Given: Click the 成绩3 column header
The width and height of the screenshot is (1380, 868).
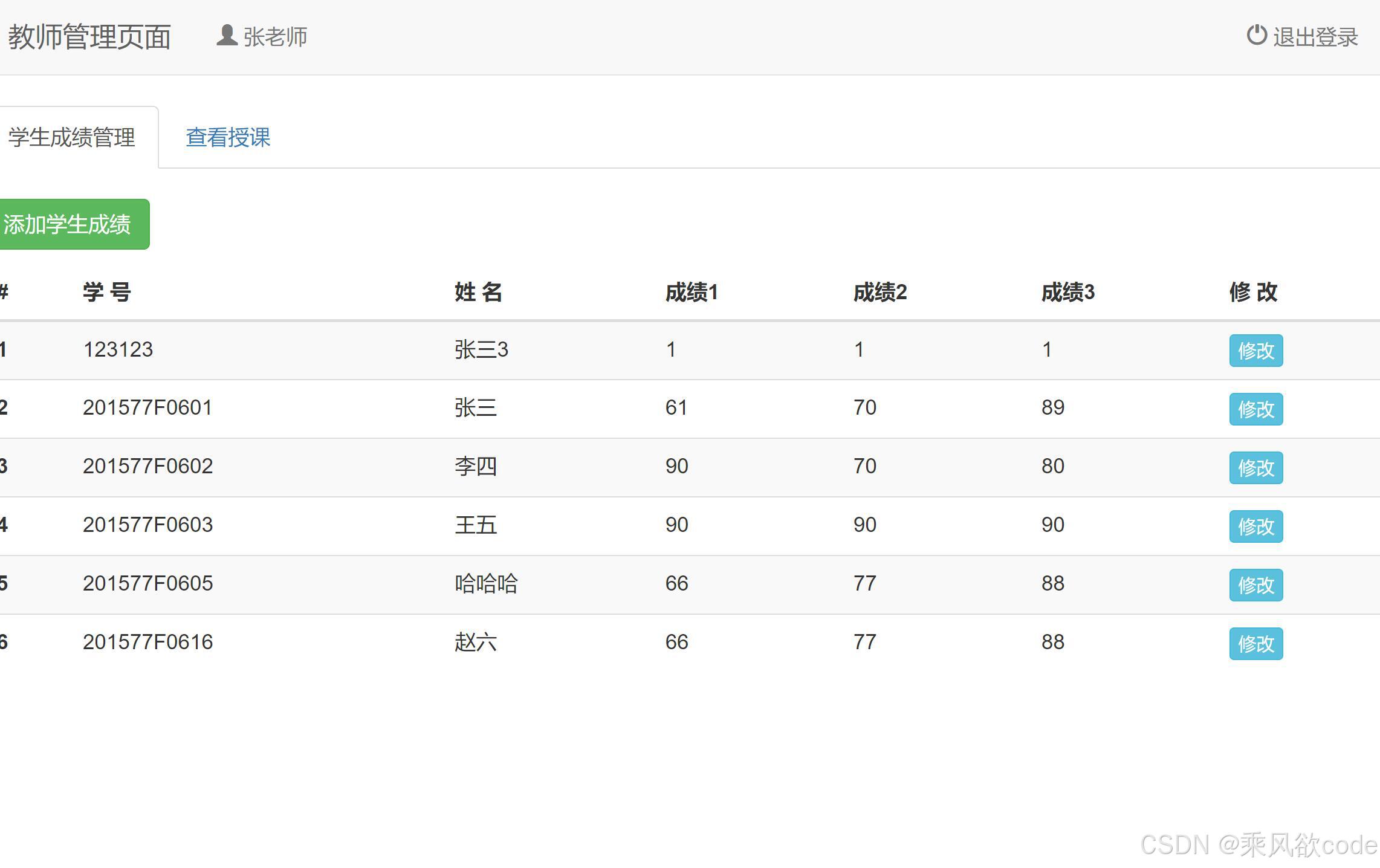Looking at the screenshot, I should tap(1067, 292).
